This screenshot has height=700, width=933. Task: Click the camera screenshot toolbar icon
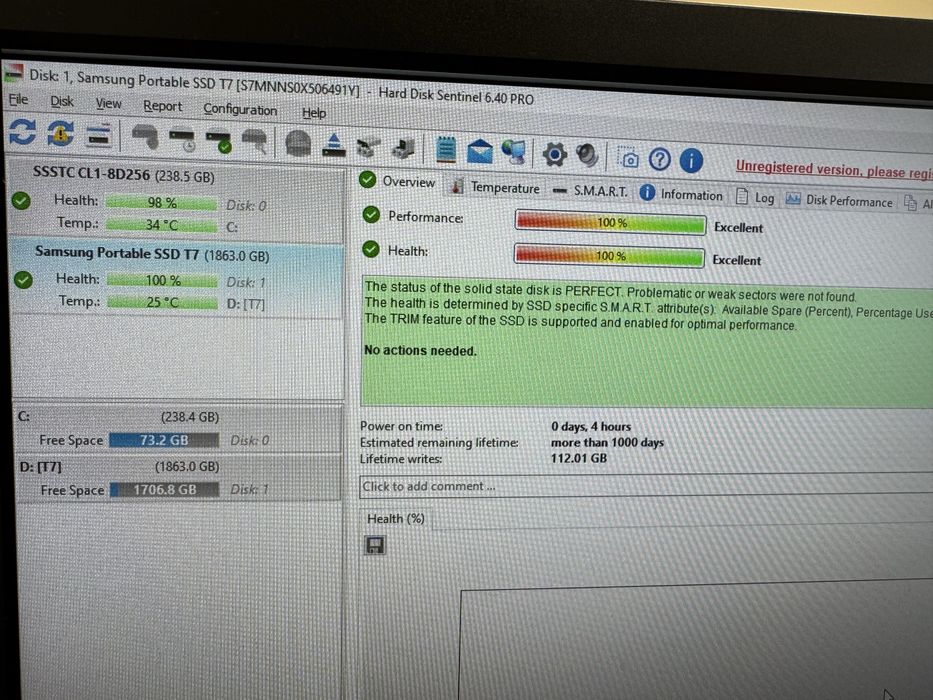click(628, 158)
